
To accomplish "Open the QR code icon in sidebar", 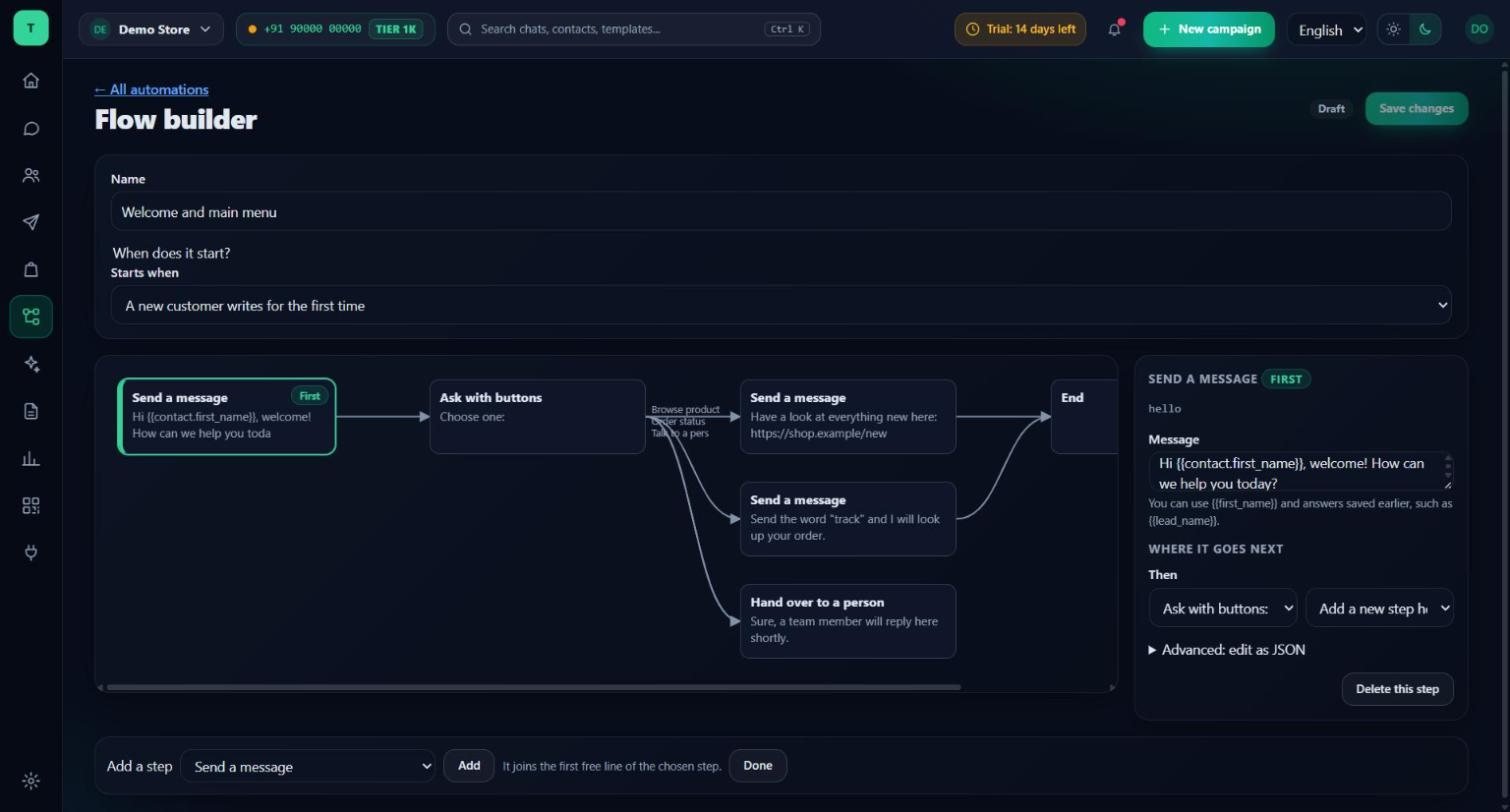I will pyautogui.click(x=31, y=505).
